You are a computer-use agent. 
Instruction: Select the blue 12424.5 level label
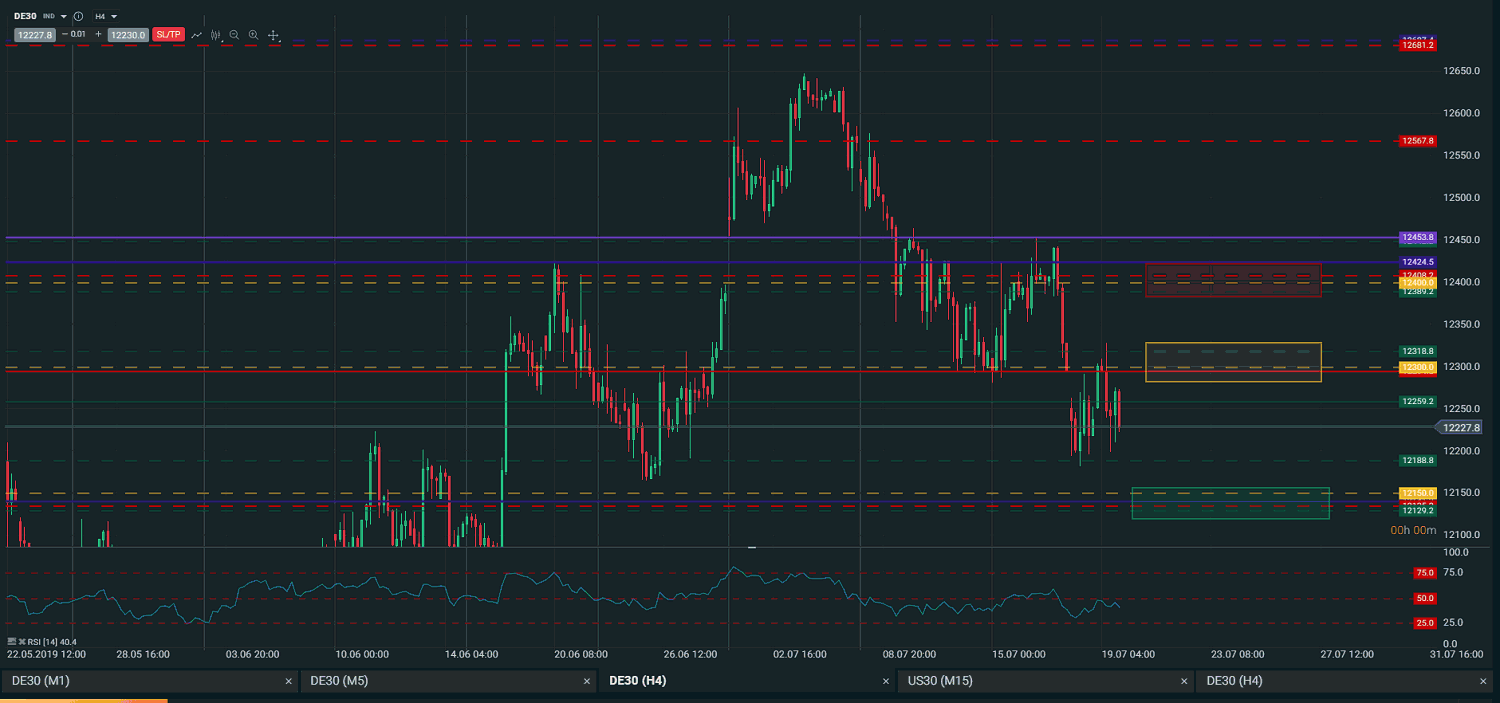tap(1418, 262)
